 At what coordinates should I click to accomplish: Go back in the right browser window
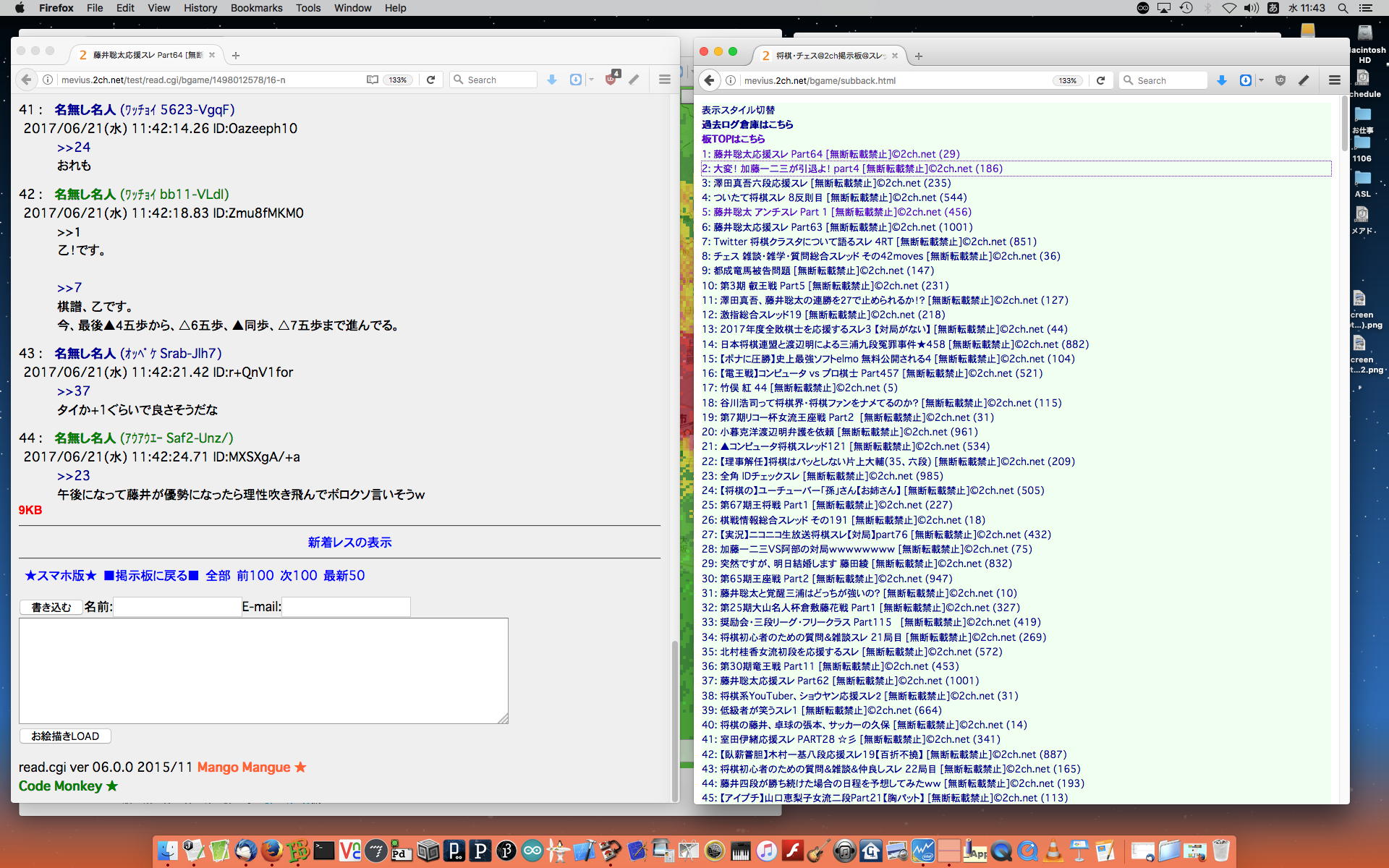coord(710,80)
